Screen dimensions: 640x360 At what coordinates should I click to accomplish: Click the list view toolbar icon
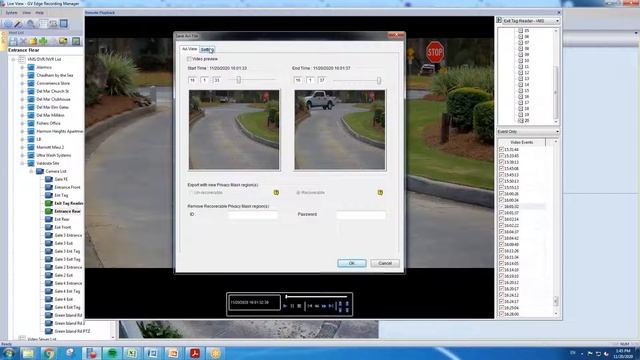coord(43,24)
